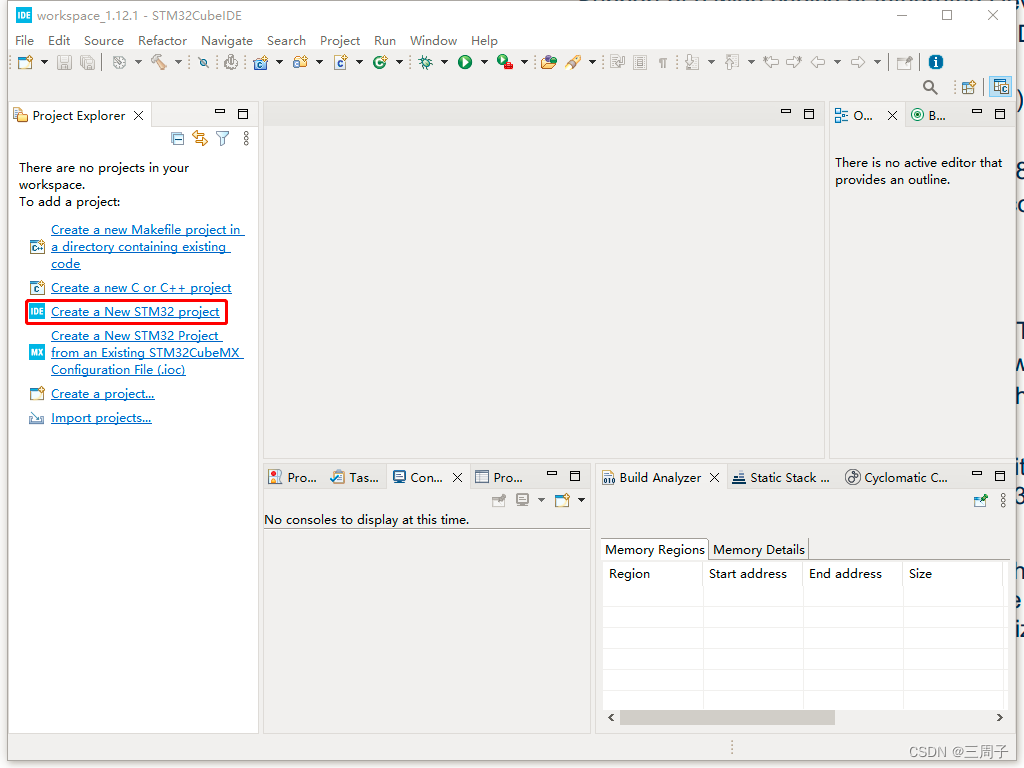This screenshot has height=768, width=1024.
Task: Open the External Tools dropdown arrow
Action: tap(524, 63)
